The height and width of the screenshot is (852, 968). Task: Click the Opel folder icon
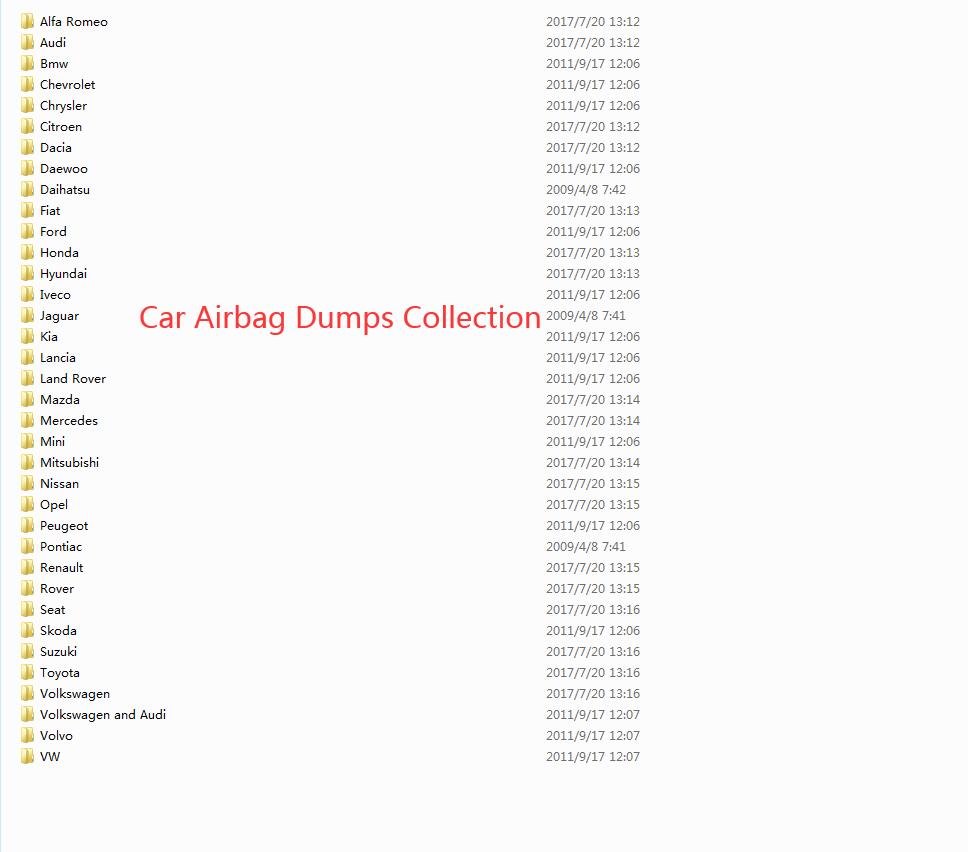(27, 504)
